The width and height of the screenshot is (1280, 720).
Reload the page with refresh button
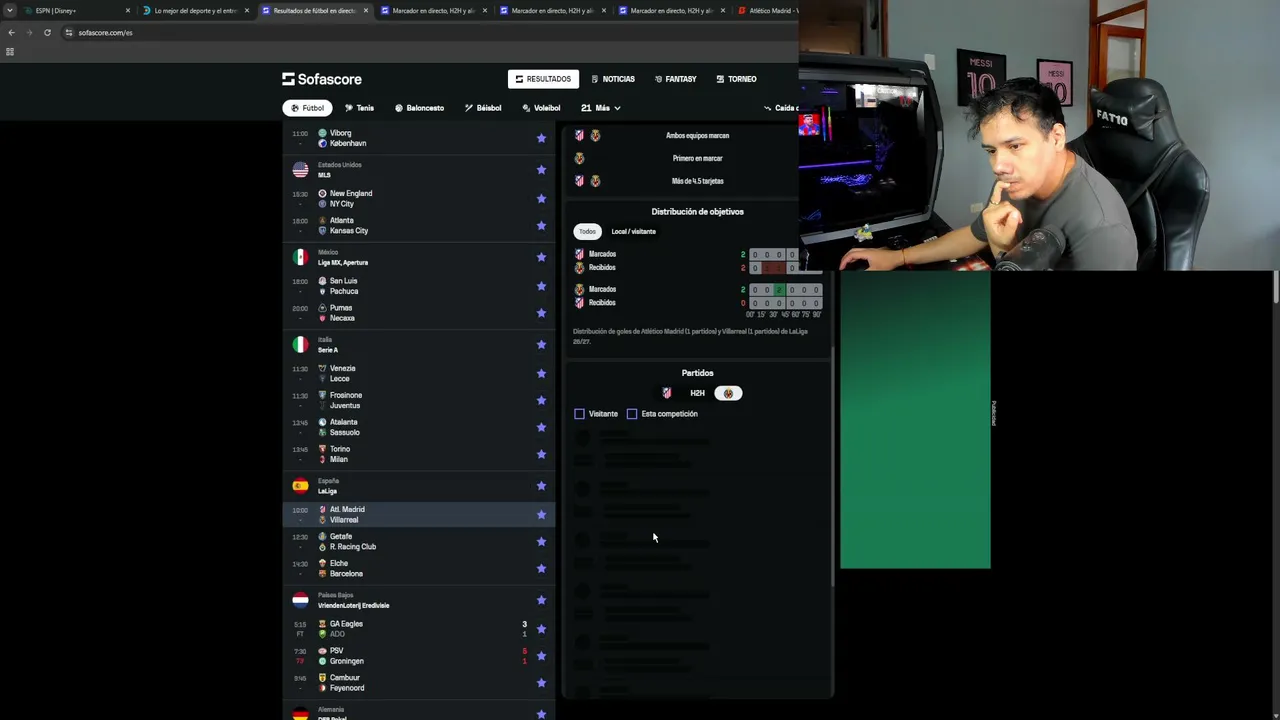pos(47,32)
